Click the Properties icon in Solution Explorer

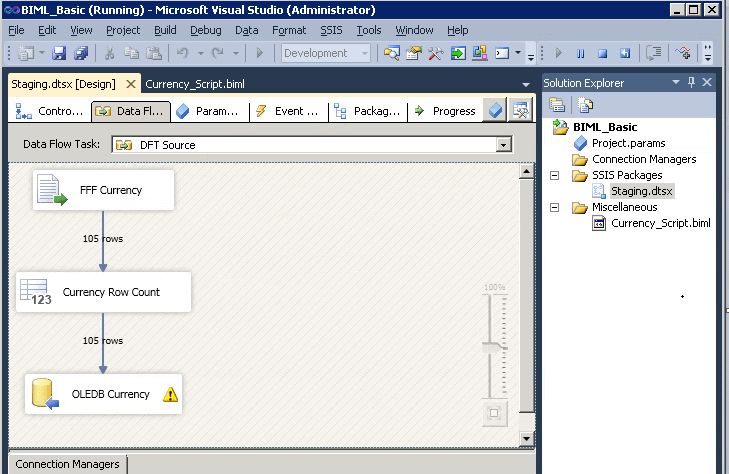point(557,105)
